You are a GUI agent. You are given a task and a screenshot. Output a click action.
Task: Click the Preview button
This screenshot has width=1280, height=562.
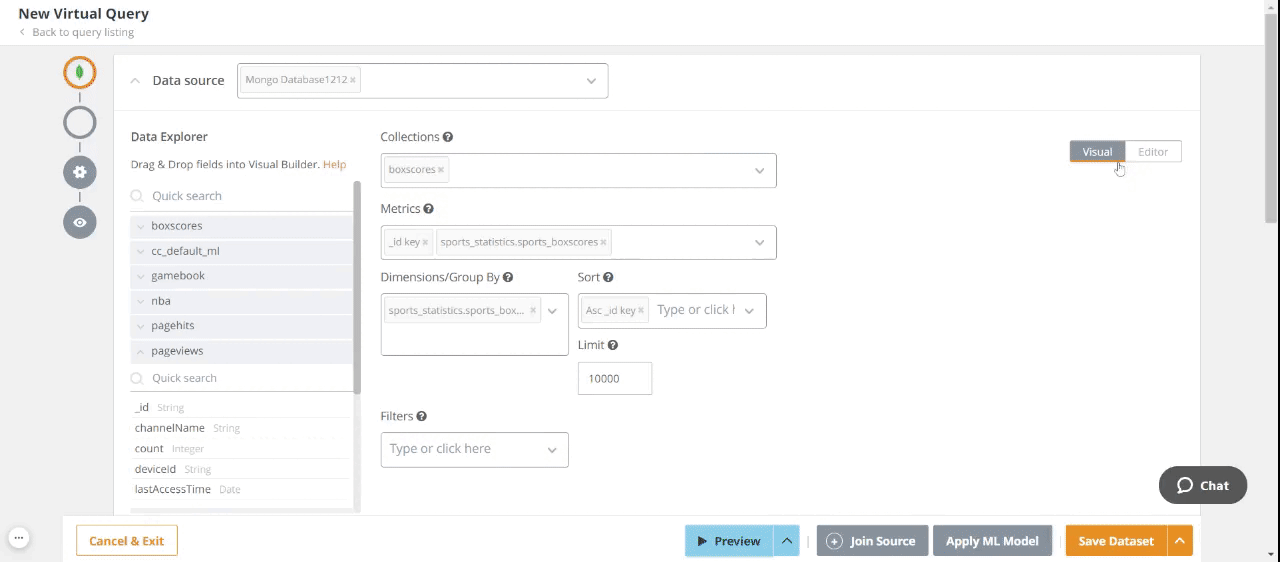click(x=729, y=541)
